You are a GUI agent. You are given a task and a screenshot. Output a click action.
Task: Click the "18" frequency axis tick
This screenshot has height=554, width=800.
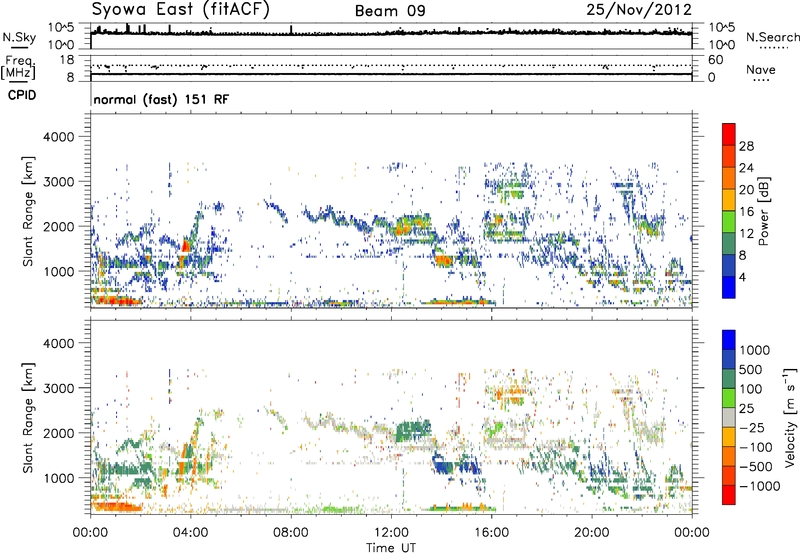point(67,60)
